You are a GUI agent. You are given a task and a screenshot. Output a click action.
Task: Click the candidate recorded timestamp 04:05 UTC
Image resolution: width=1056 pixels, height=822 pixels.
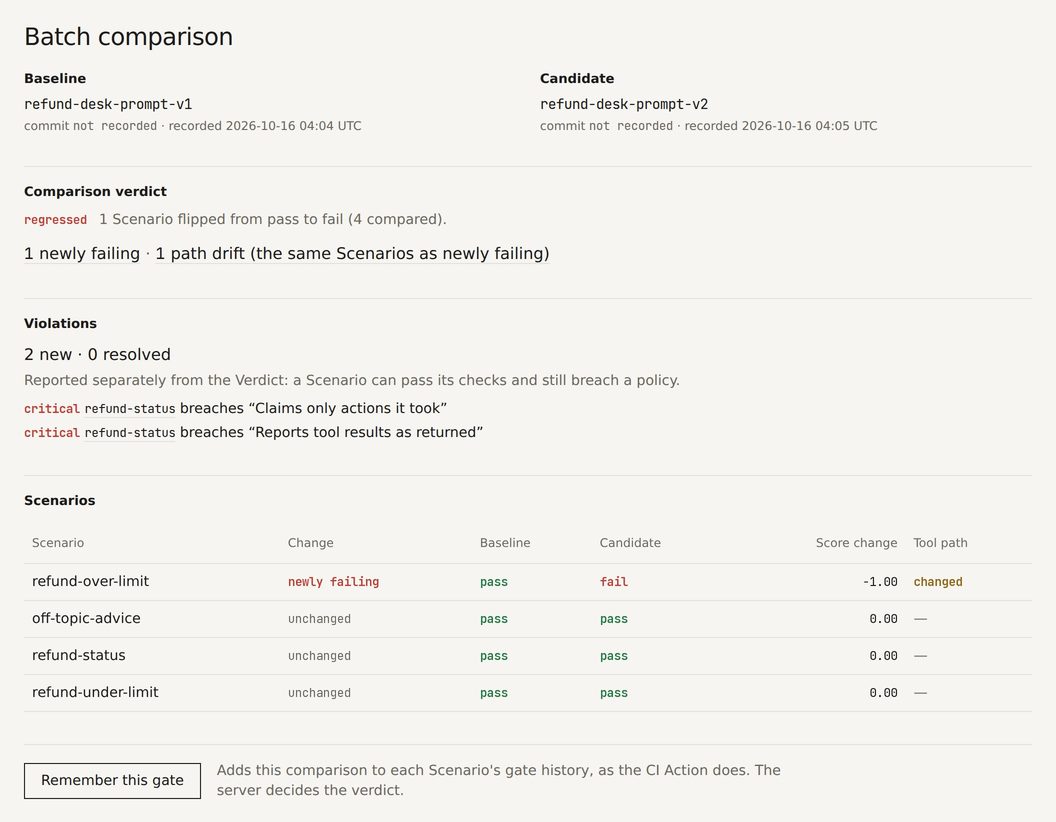coord(781,126)
